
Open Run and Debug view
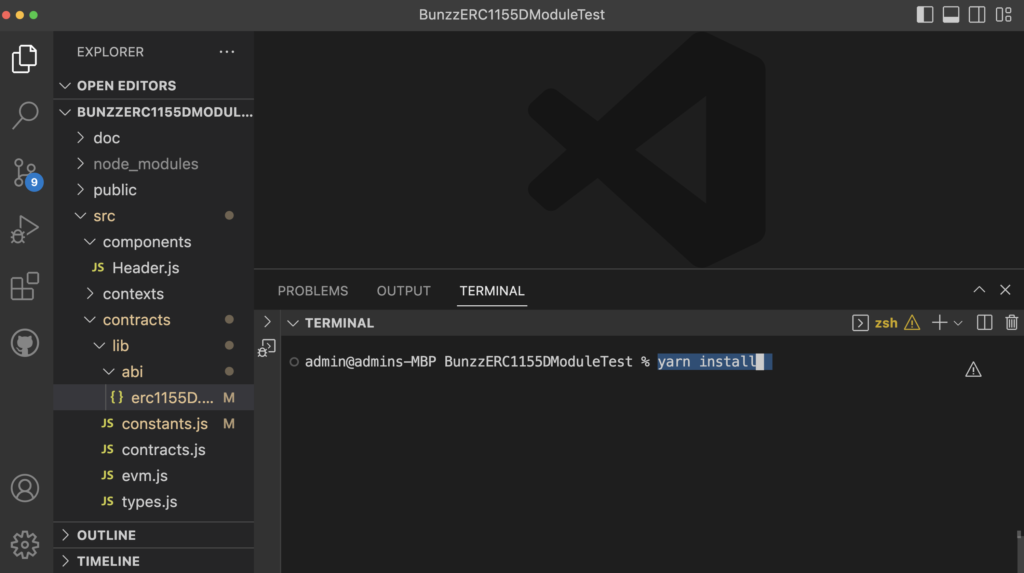pos(25,229)
